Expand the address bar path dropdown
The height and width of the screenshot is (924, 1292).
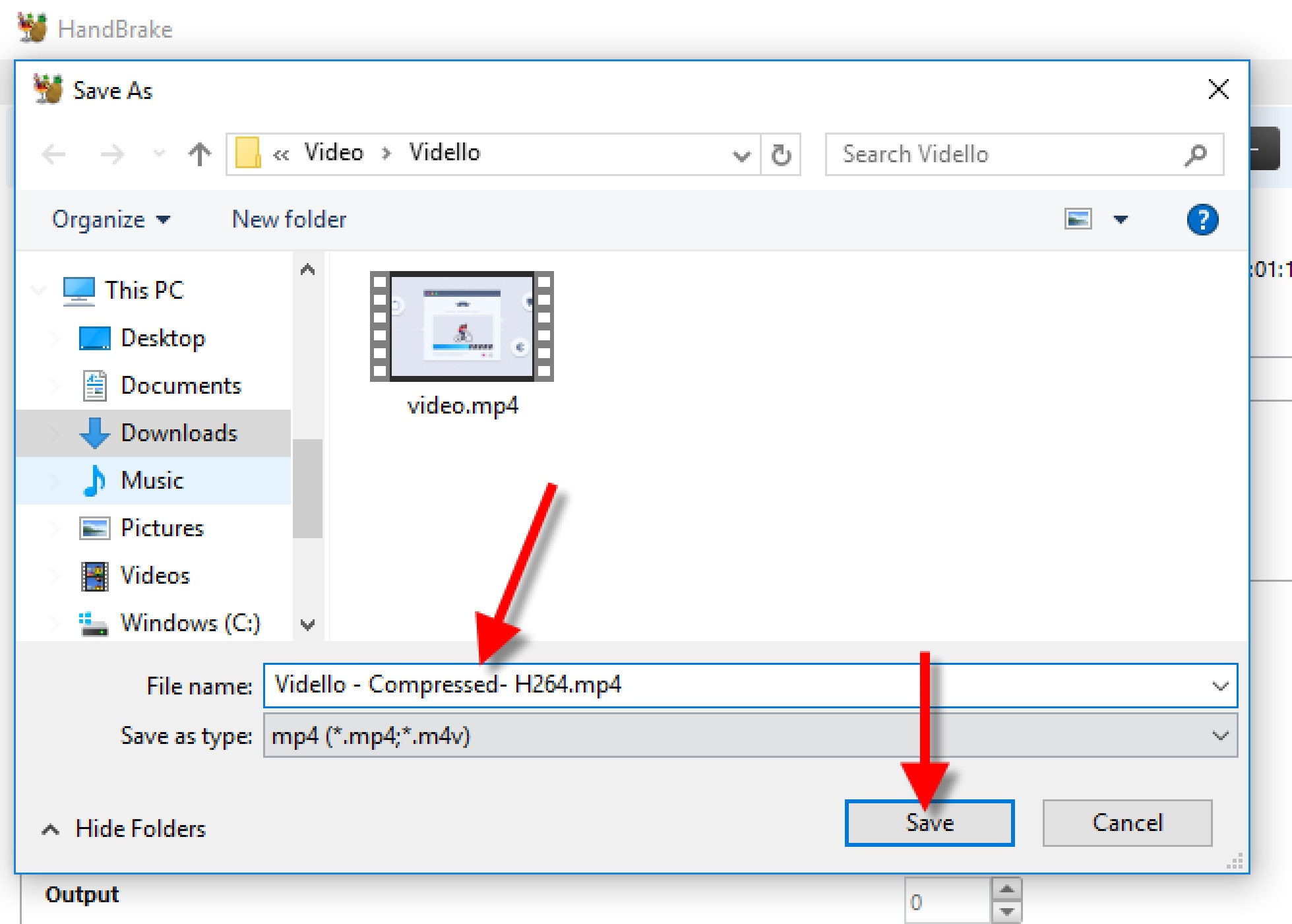tap(741, 156)
